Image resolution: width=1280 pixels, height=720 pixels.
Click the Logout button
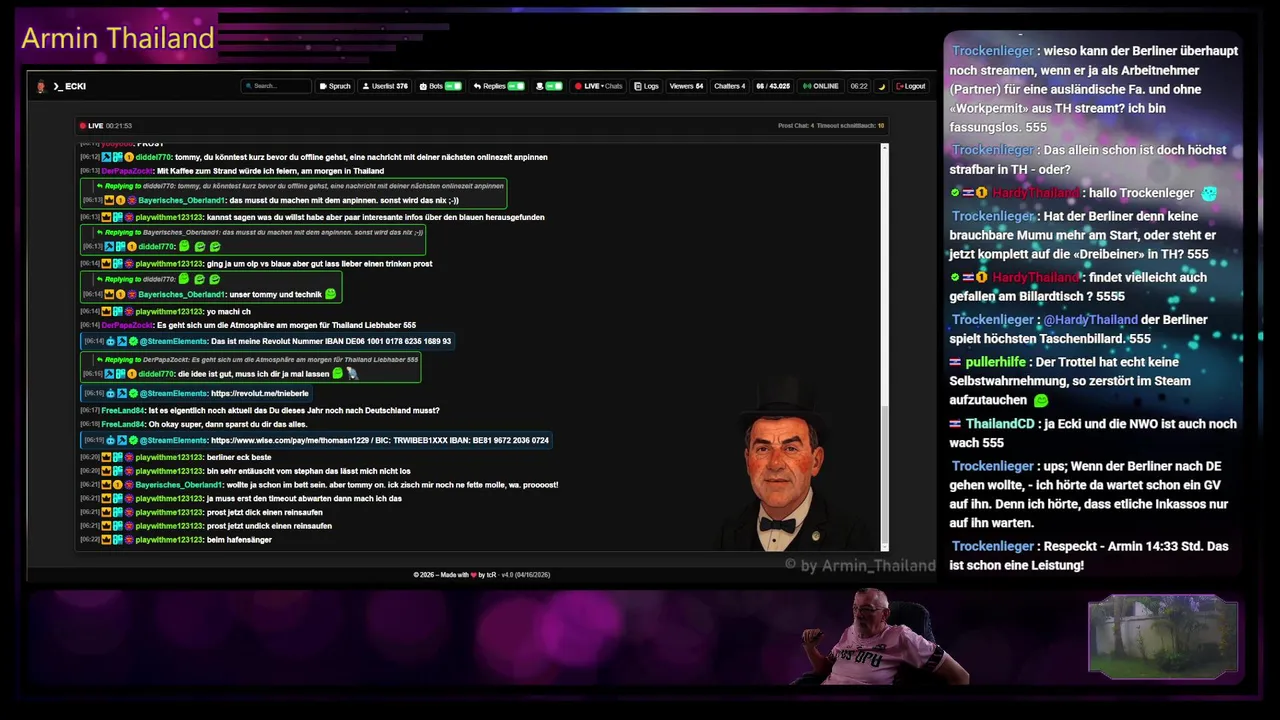[910, 86]
